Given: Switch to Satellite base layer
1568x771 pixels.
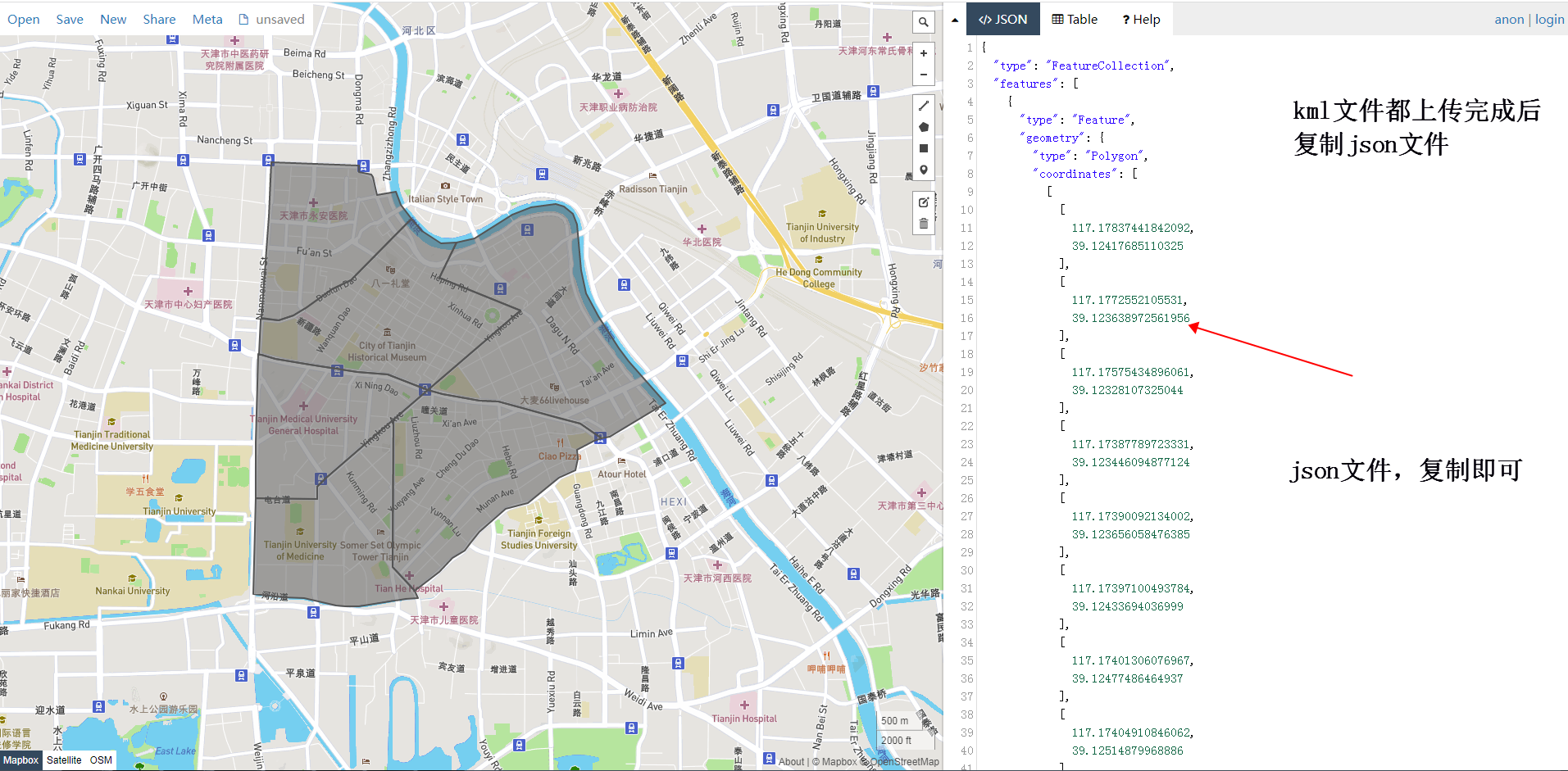Looking at the screenshot, I should [x=64, y=760].
